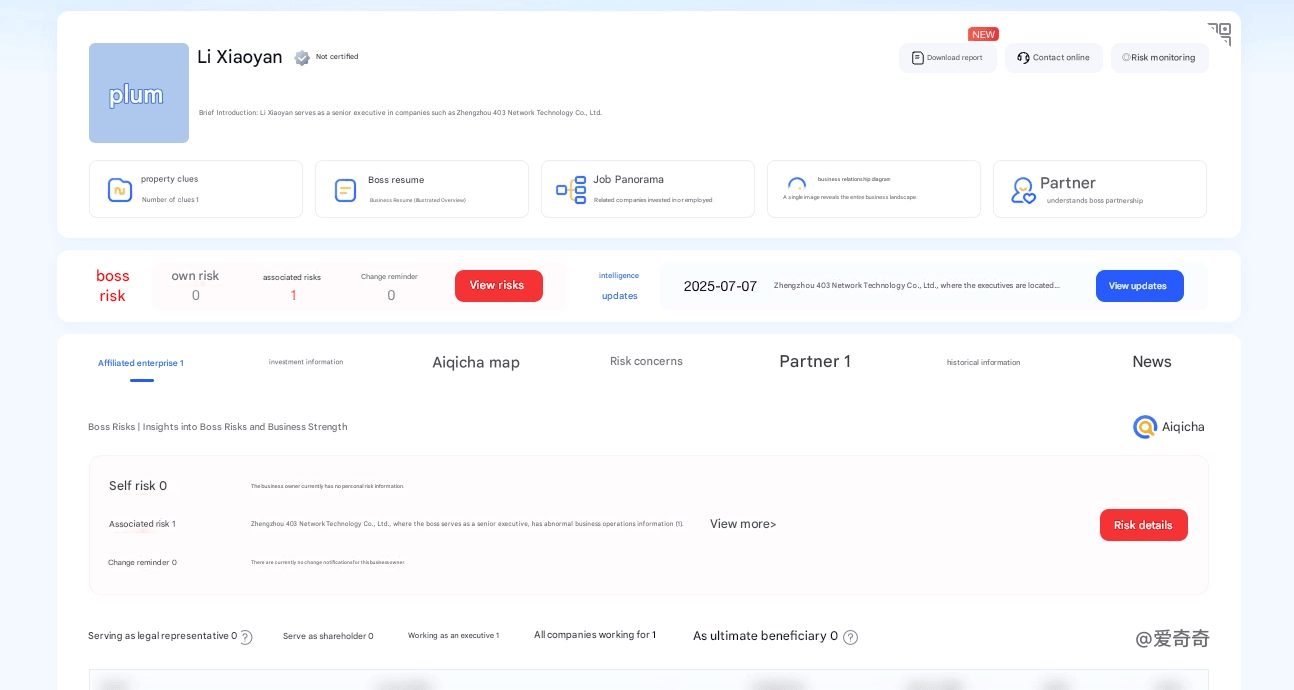
Task: Click the Risk monitoring button
Action: click(1159, 58)
